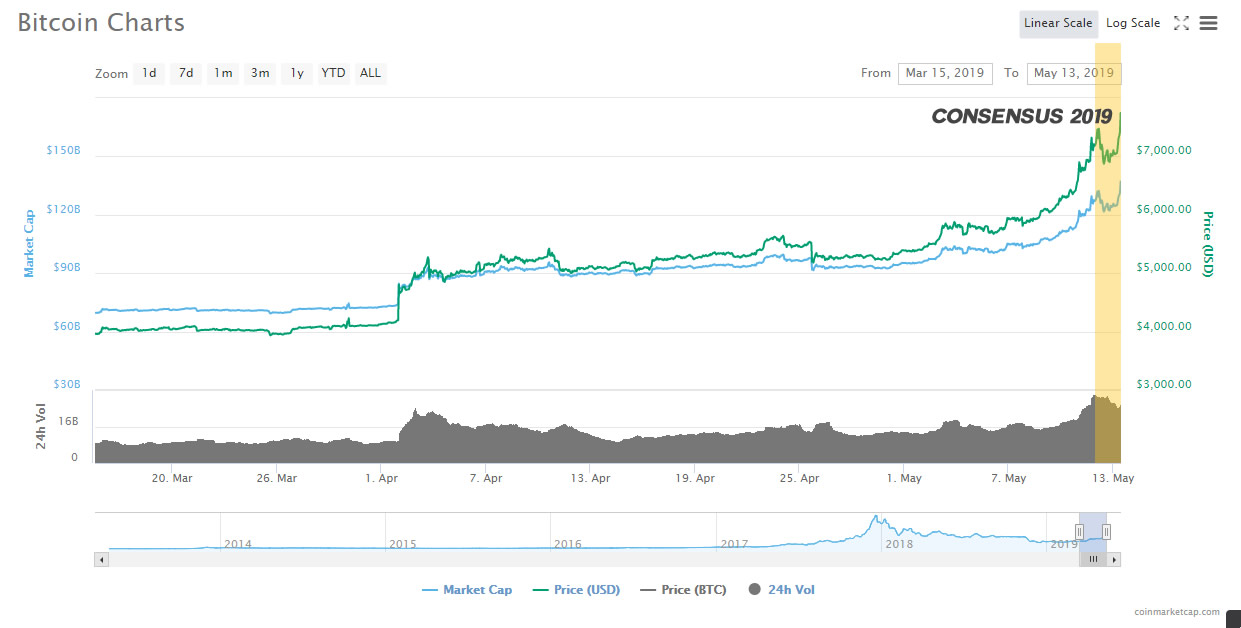The image size is (1241, 628).
Task: Click 2015 in the navigator timeline
Action: coord(403,544)
